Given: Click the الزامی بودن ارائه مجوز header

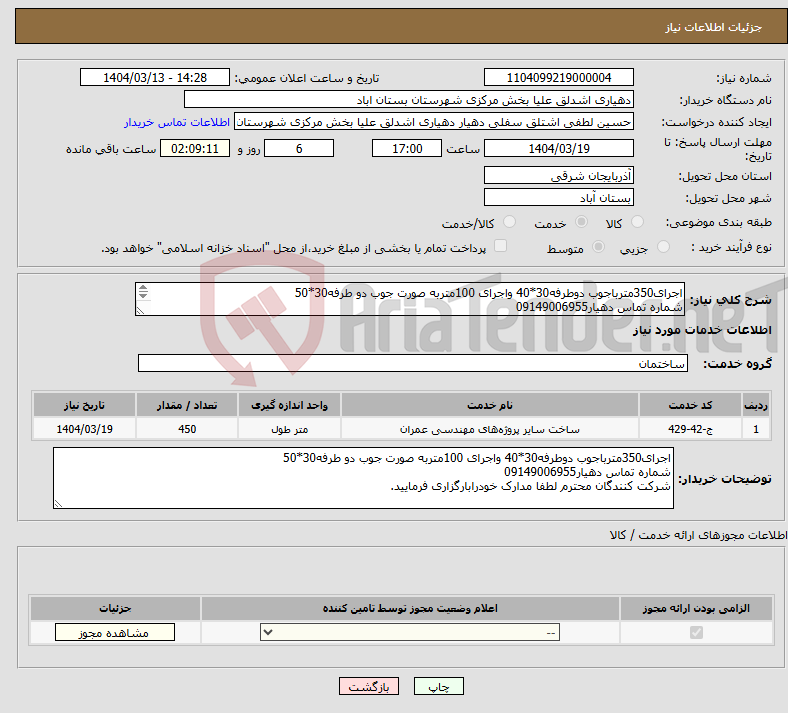Looking at the screenshot, I should [696, 608].
